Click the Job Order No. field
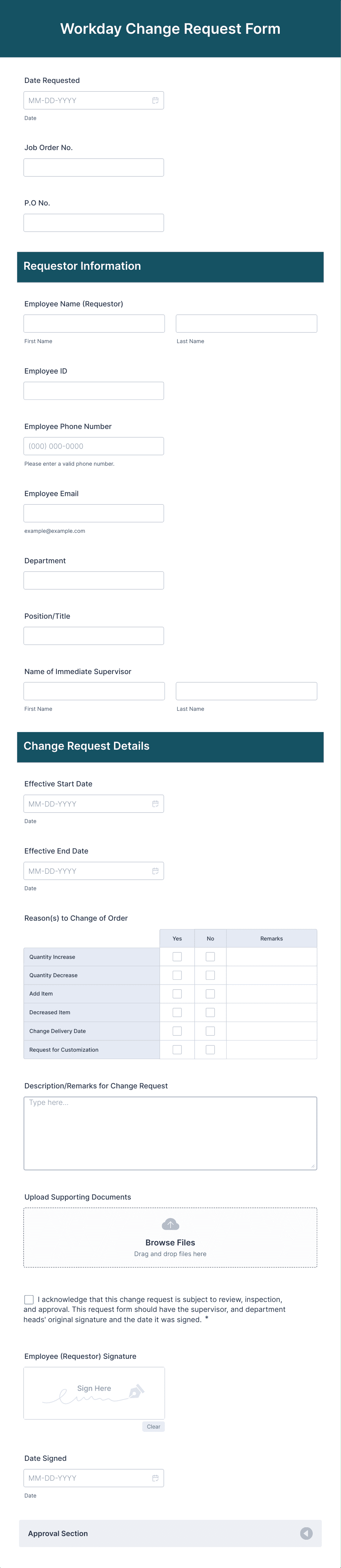The height and width of the screenshot is (1568, 341). coord(93,167)
